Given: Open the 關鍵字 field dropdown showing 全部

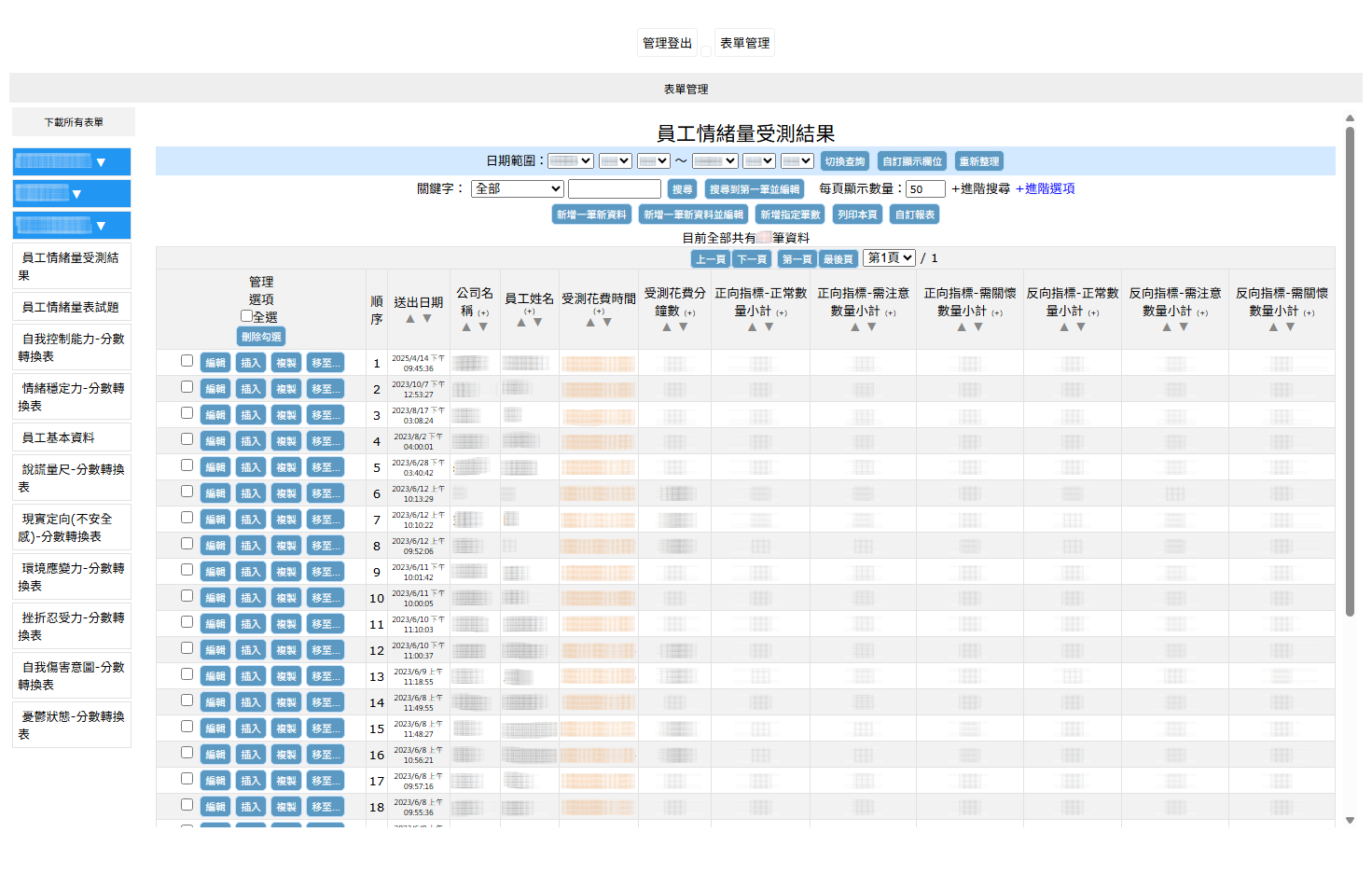Looking at the screenshot, I should tap(518, 188).
